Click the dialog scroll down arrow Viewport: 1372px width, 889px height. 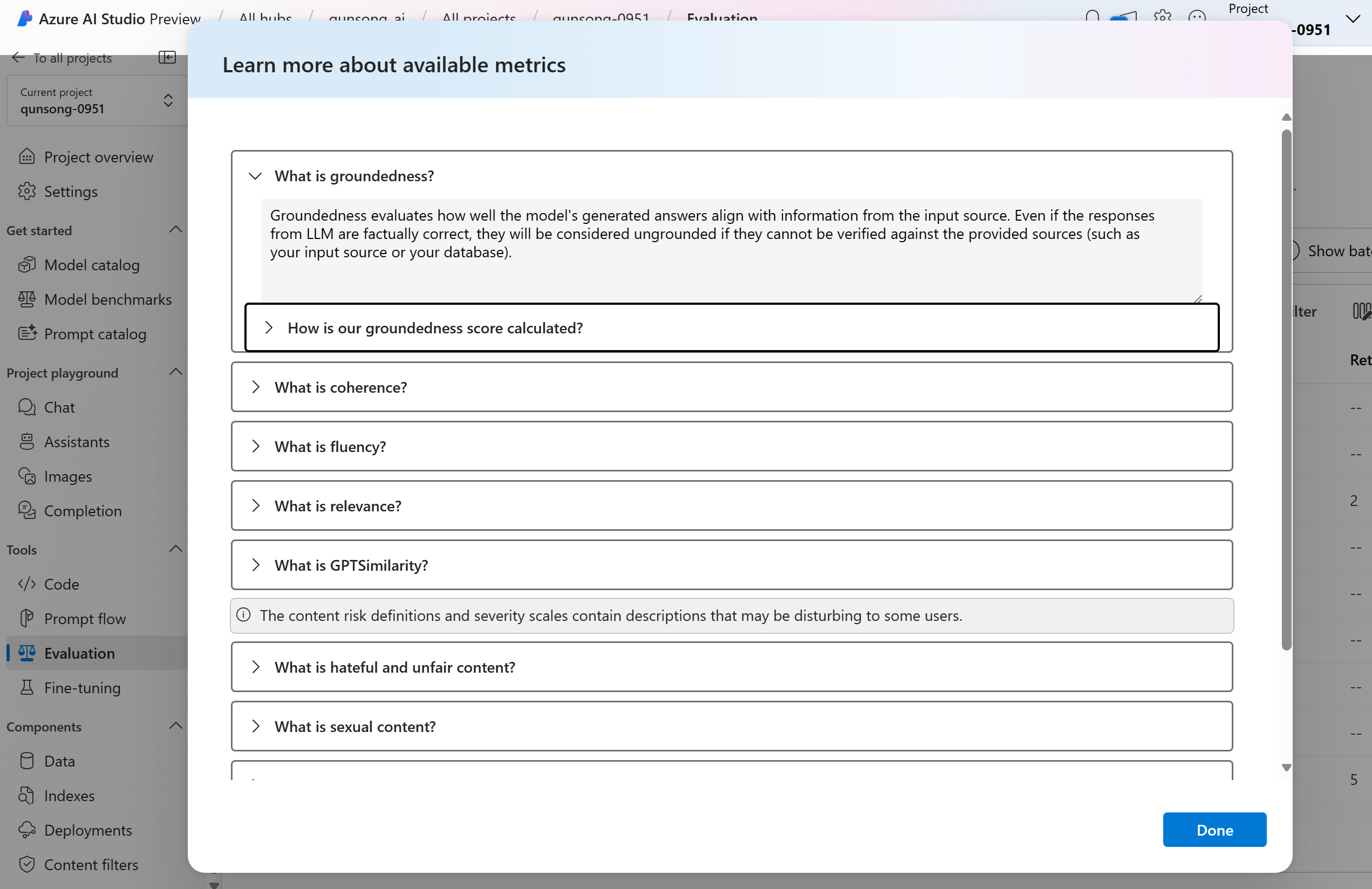[1286, 768]
